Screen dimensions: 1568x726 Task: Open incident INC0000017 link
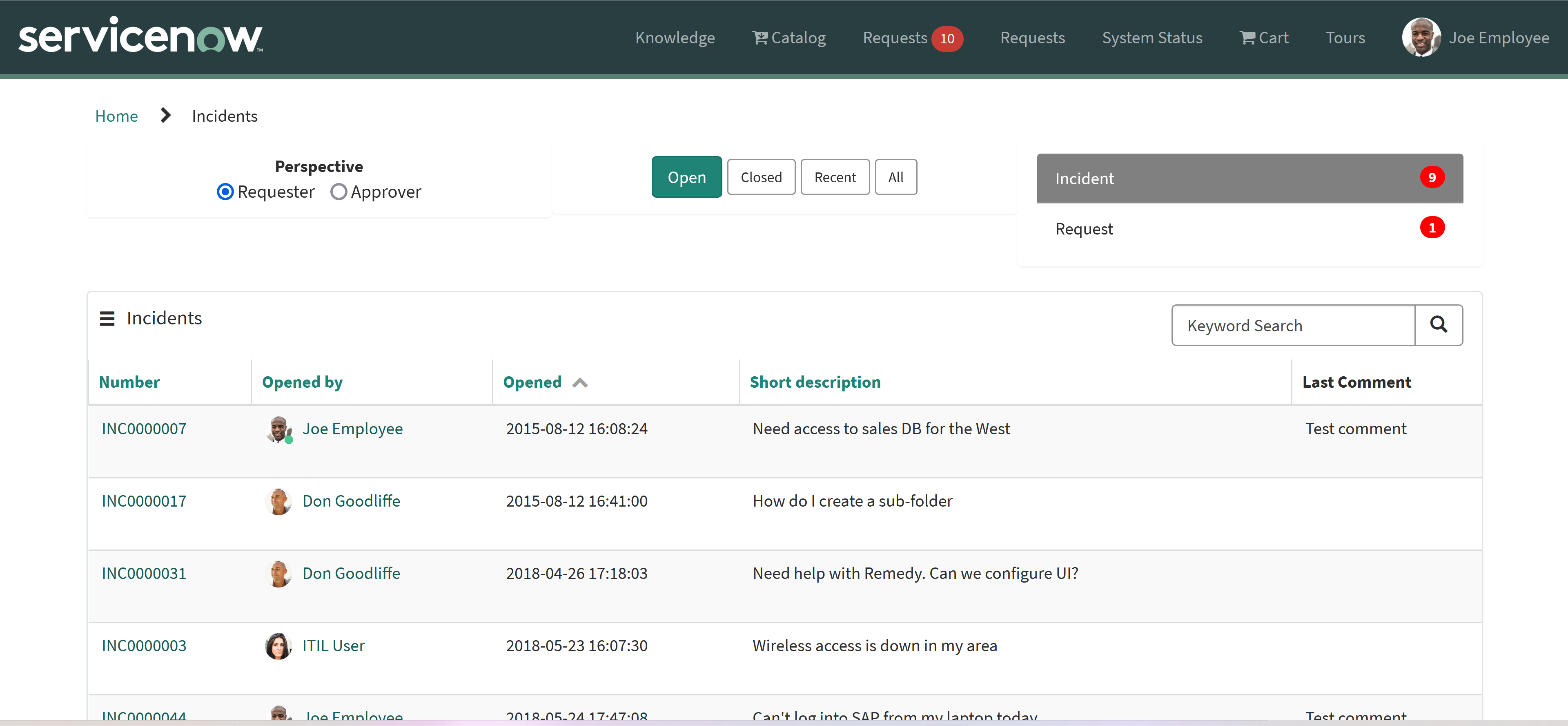144,500
